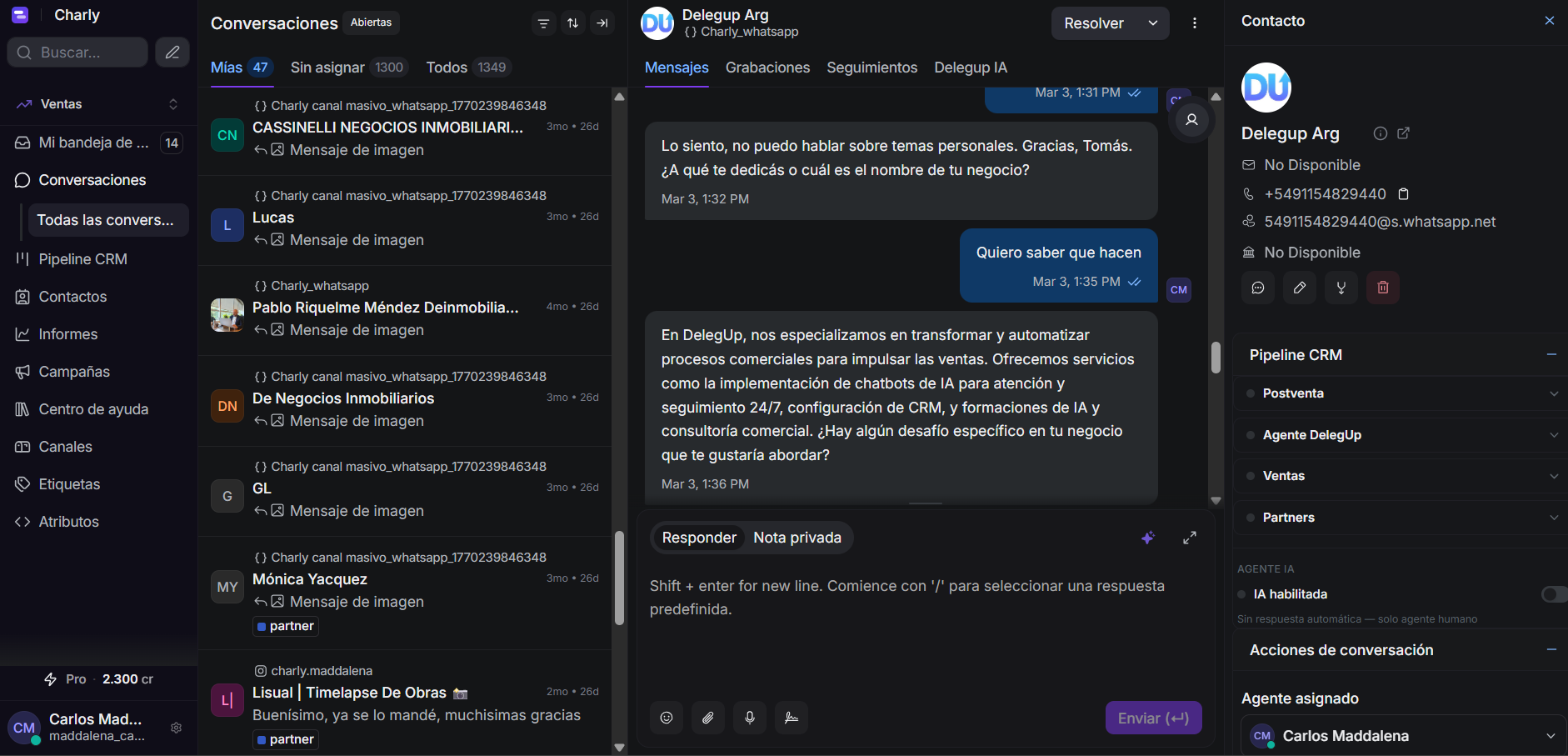Click the Charly app logo
The image size is (1568, 756).
[20, 15]
